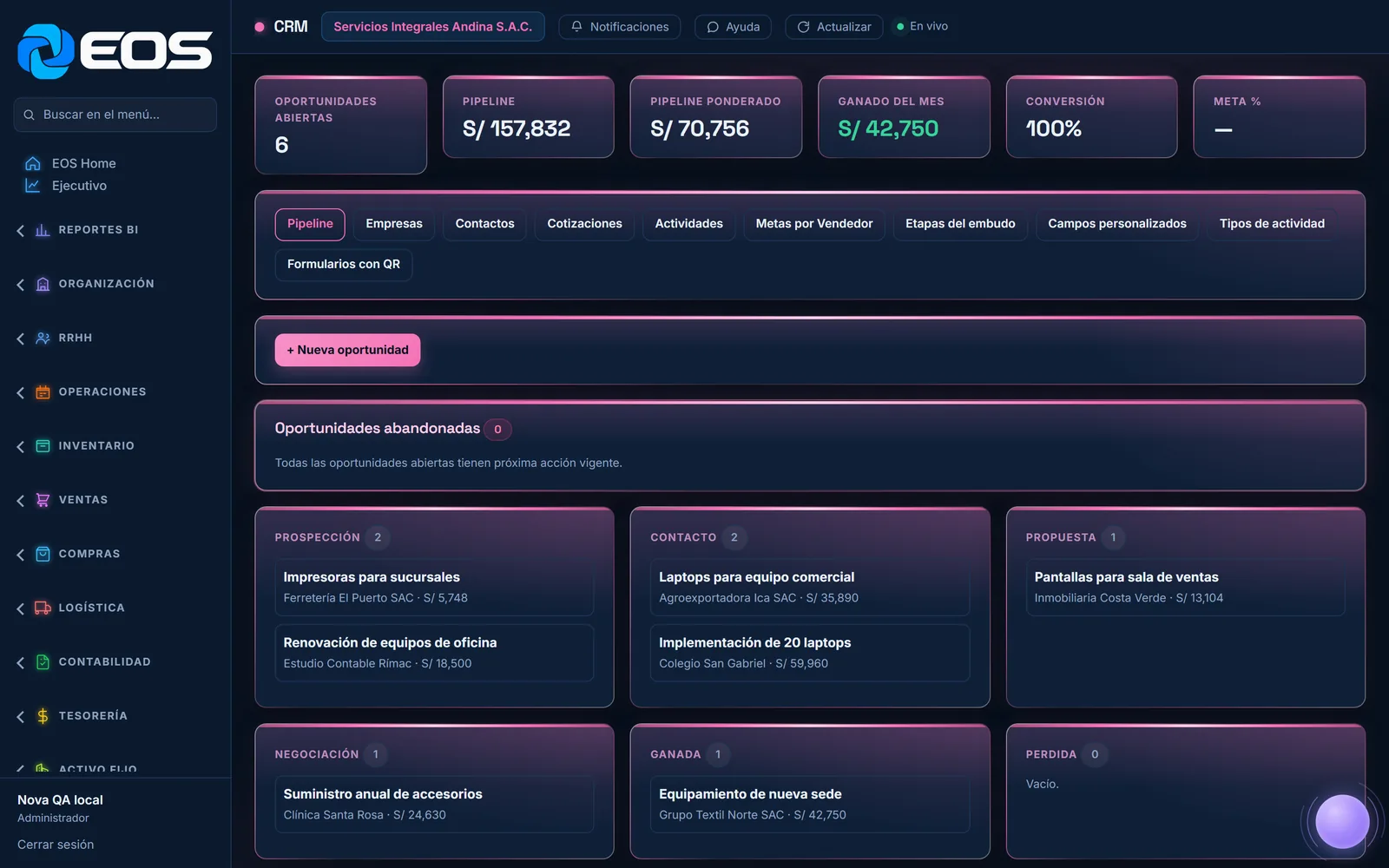Switch to the Actividades tab

click(689, 224)
